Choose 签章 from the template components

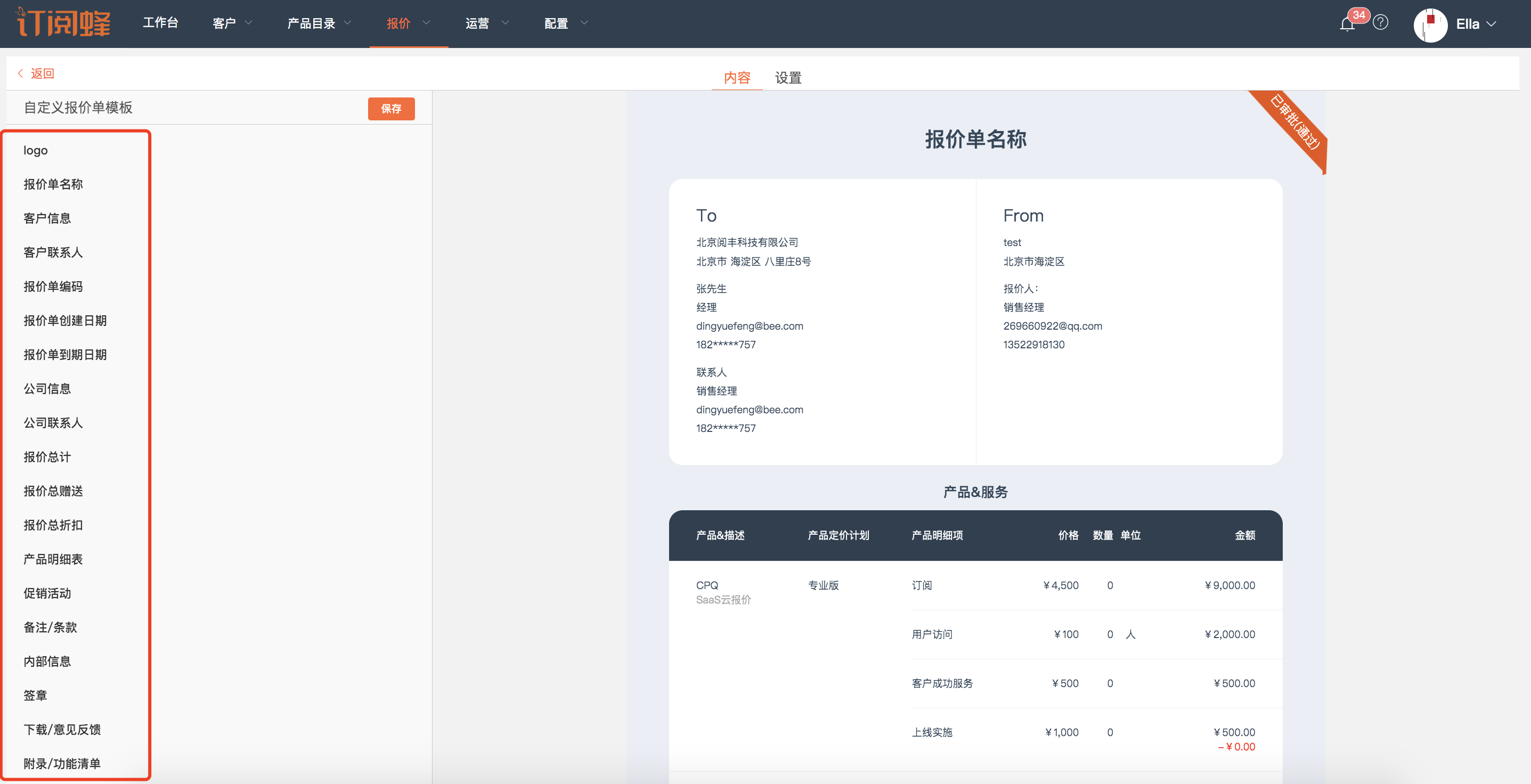click(x=35, y=696)
